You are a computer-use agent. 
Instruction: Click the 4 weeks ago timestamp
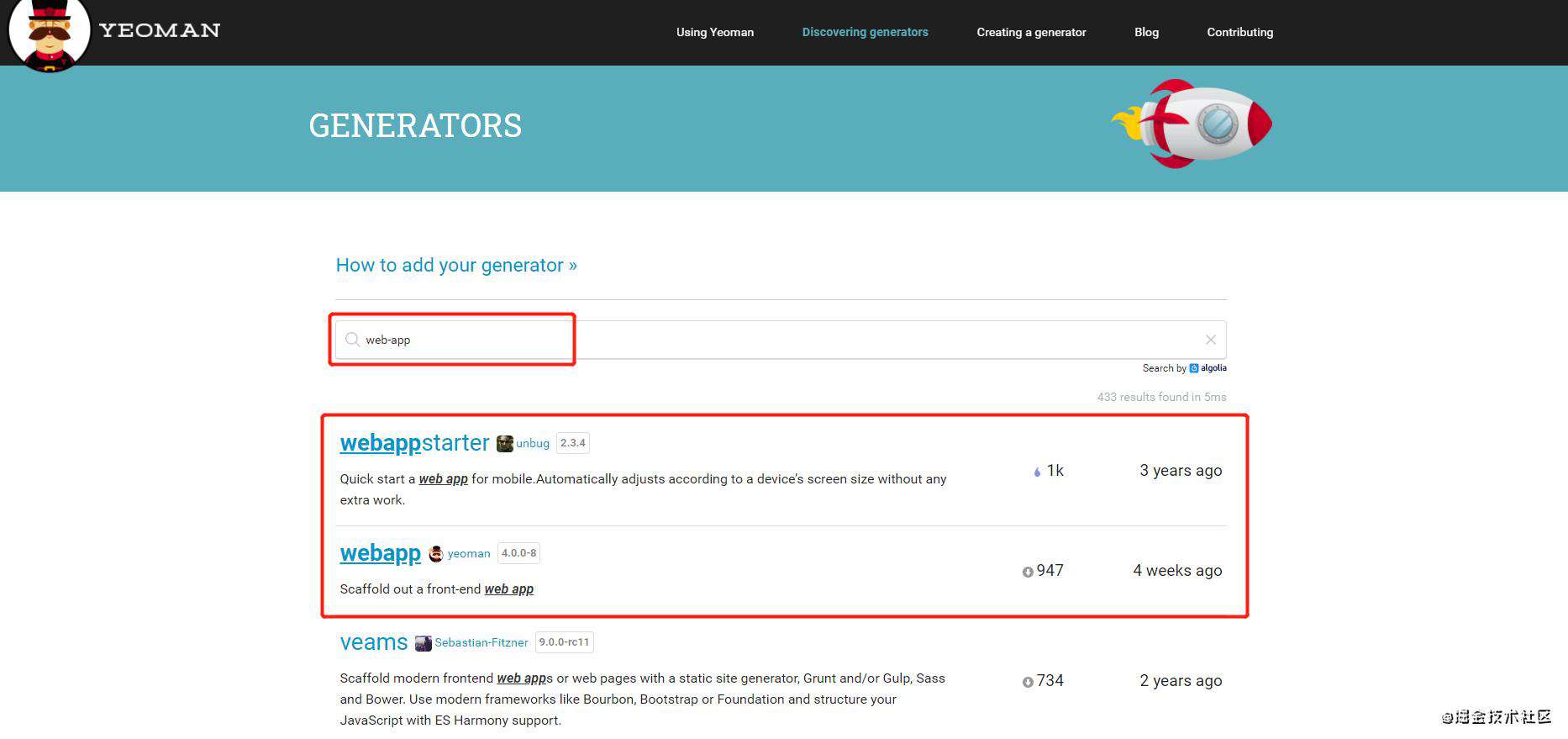click(x=1177, y=570)
